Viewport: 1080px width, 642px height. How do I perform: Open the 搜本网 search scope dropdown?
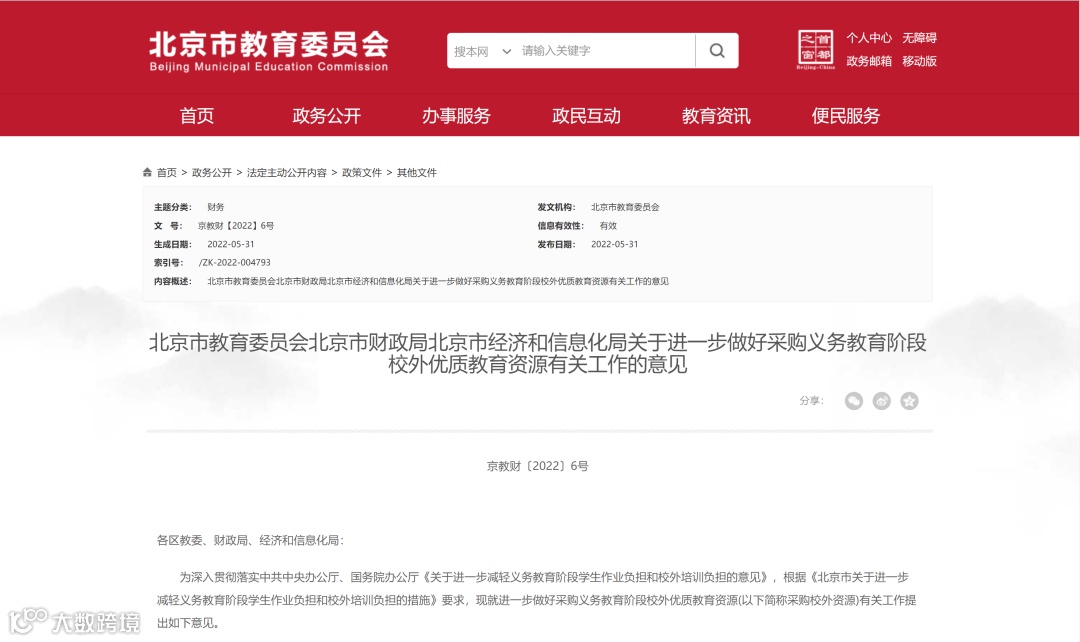pos(482,51)
